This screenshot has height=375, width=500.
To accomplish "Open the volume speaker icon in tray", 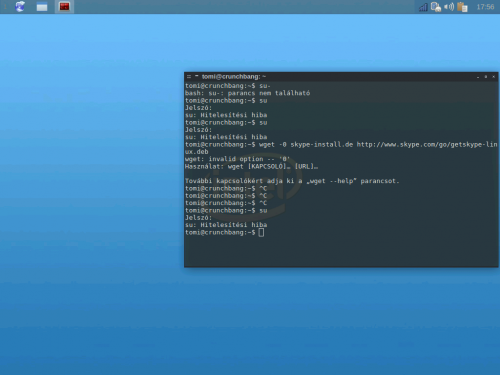I will tap(449, 7).
